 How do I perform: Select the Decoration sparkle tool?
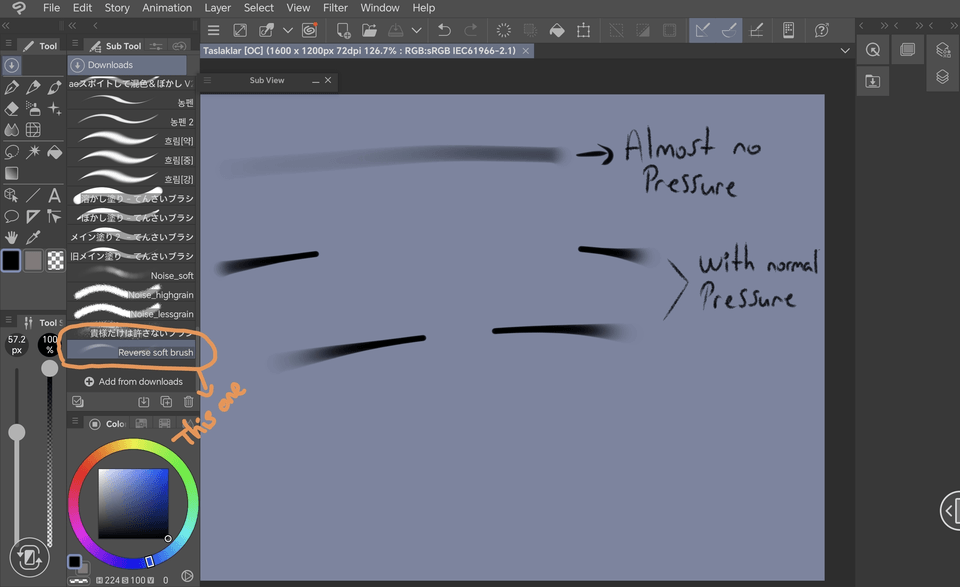tap(54, 109)
